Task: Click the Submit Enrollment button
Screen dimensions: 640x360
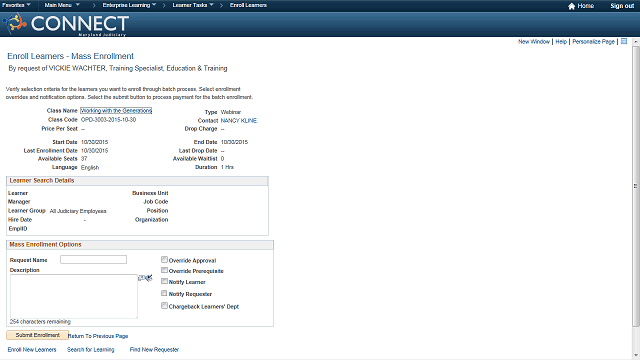Action: pyautogui.click(x=38, y=335)
